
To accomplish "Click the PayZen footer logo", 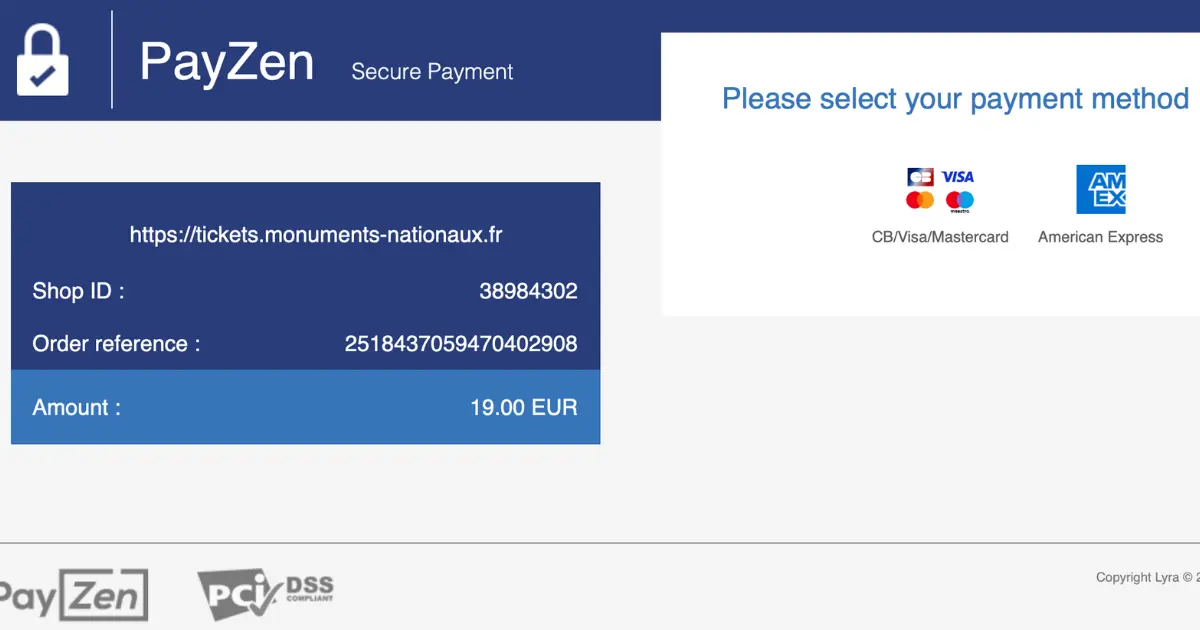I will 74,595.
